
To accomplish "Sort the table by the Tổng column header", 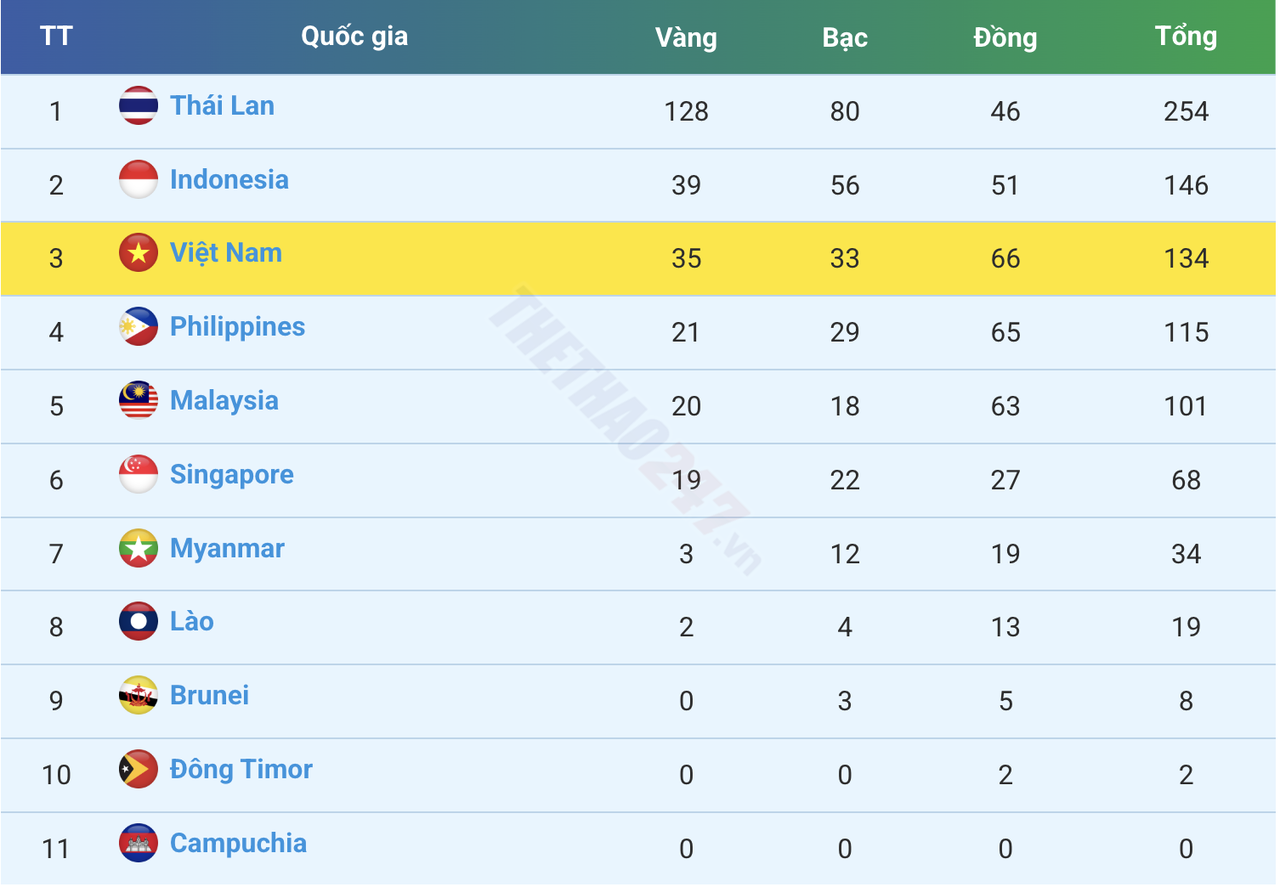I will pos(1186,37).
